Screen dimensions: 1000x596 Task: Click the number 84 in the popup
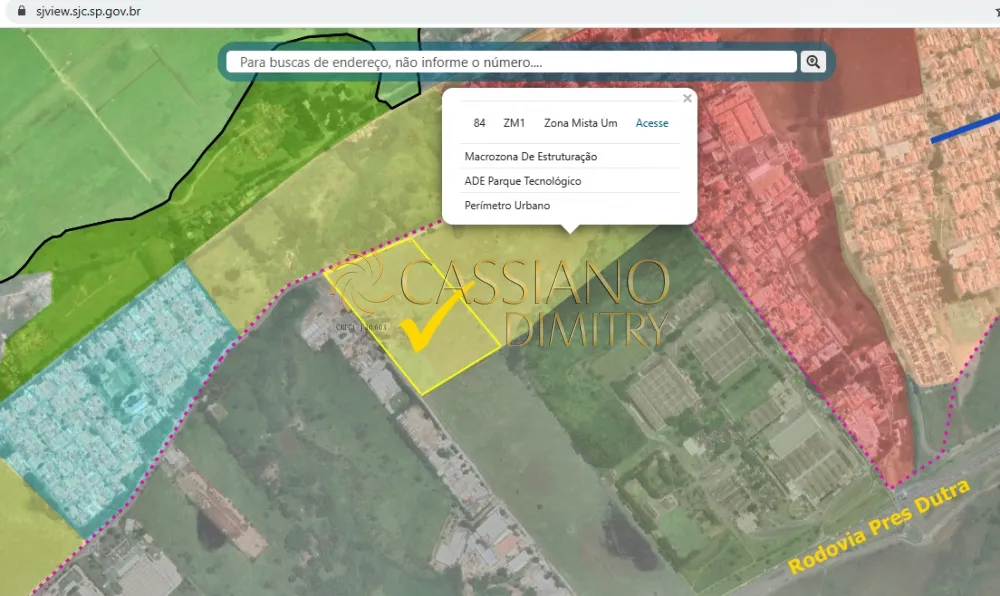(480, 123)
